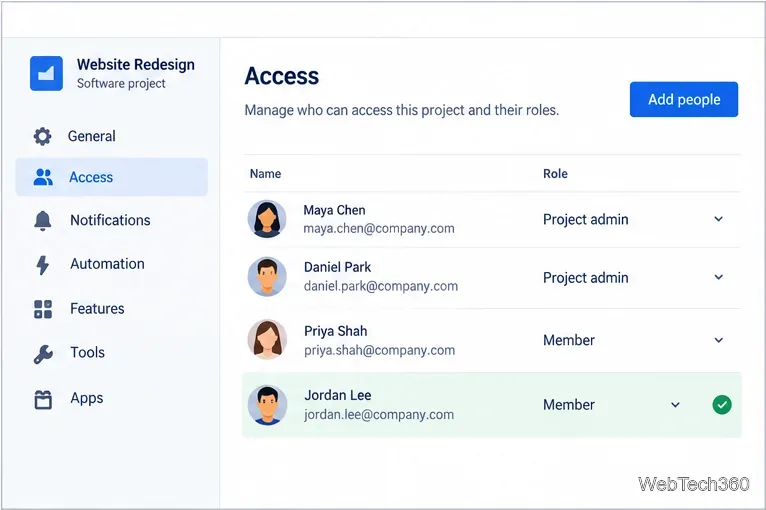The width and height of the screenshot is (766, 510).
Task: Click the Automation lightning bolt icon
Action: click(43, 265)
